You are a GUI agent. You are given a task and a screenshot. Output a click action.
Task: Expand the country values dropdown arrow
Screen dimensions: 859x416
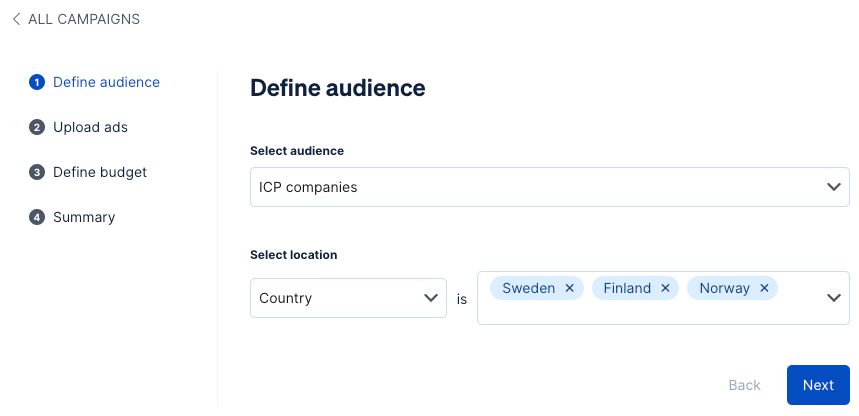click(833, 298)
